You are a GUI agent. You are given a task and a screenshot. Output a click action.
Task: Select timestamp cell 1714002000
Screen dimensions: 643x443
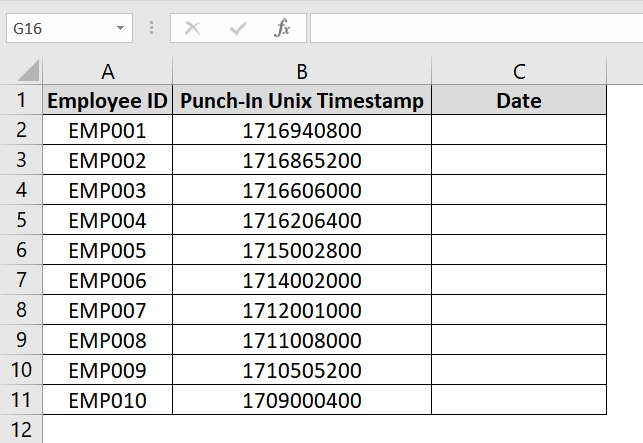pos(302,279)
